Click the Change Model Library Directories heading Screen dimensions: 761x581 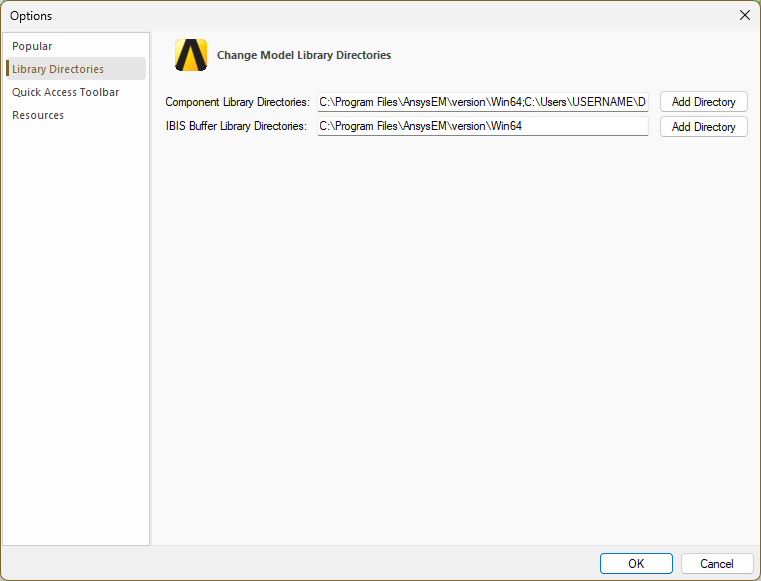[304, 55]
